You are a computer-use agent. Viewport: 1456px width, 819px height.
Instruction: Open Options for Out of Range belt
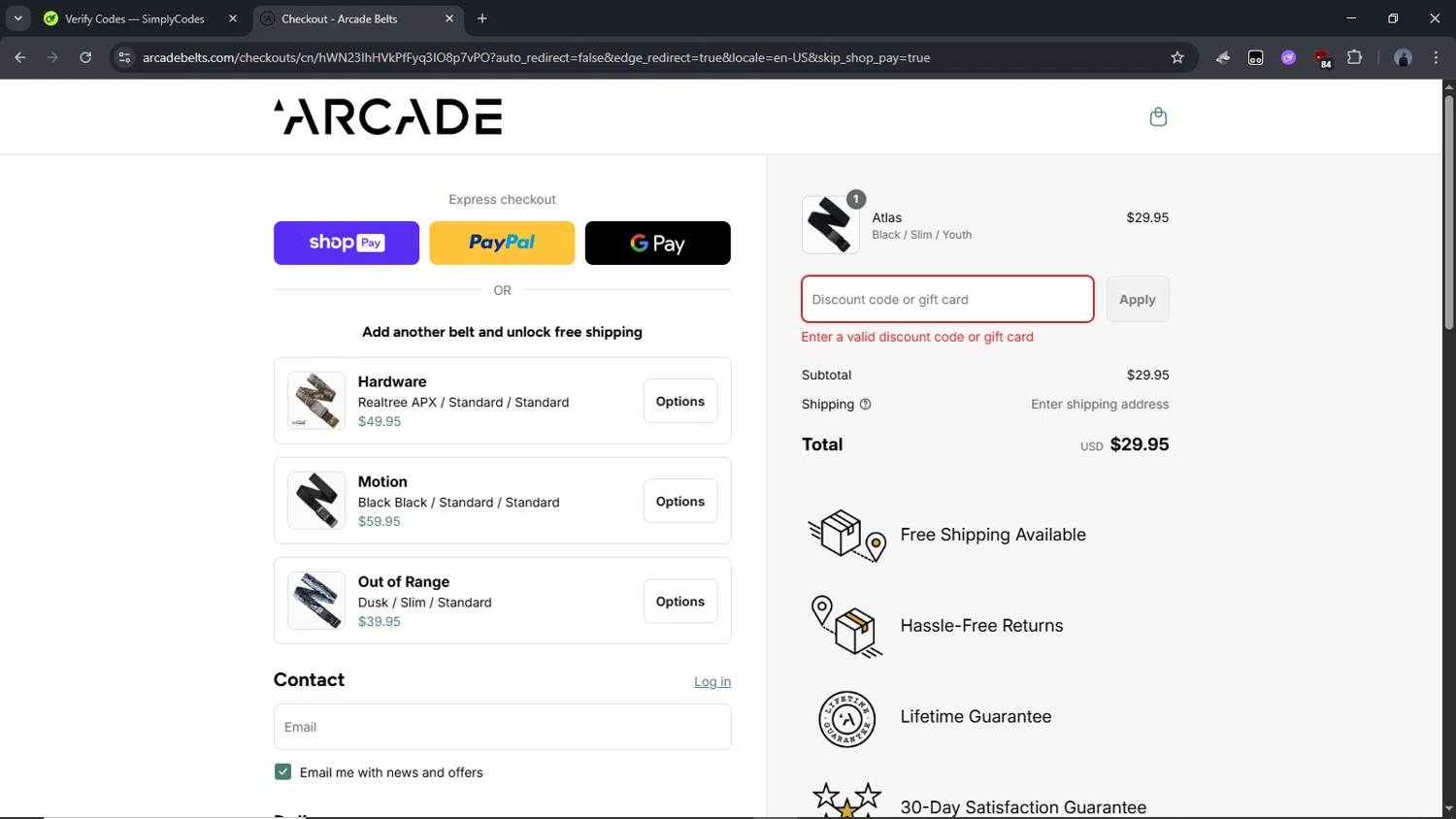[680, 601]
